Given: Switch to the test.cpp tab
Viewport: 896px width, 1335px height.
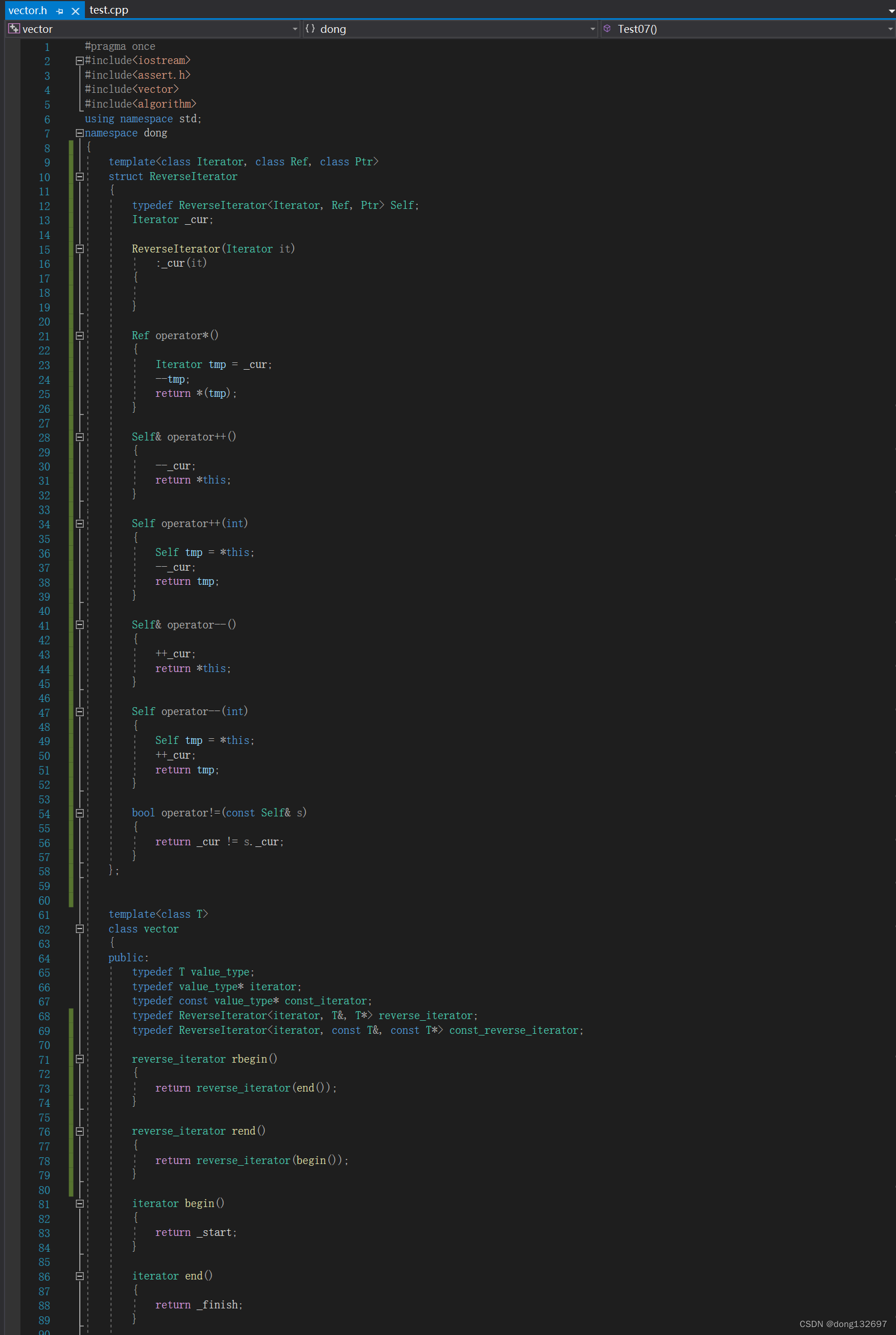Looking at the screenshot, I should pos(109,10).
